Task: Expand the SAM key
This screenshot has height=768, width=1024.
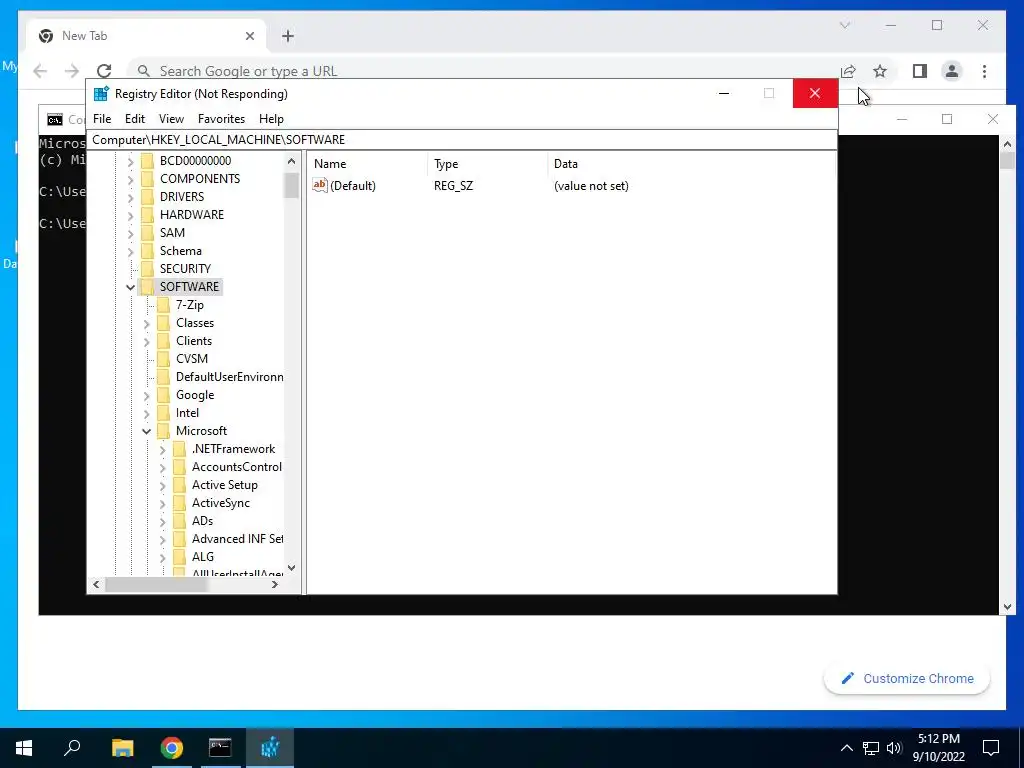Action: (x=131, y=233)
